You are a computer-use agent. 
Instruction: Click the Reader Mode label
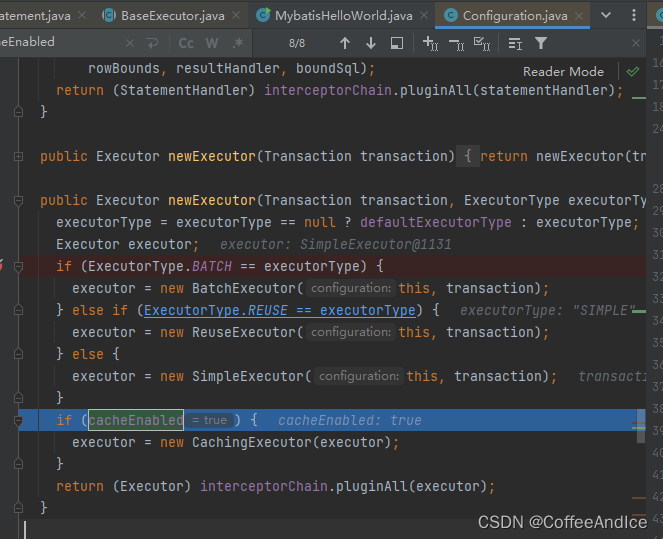(563, 71)
